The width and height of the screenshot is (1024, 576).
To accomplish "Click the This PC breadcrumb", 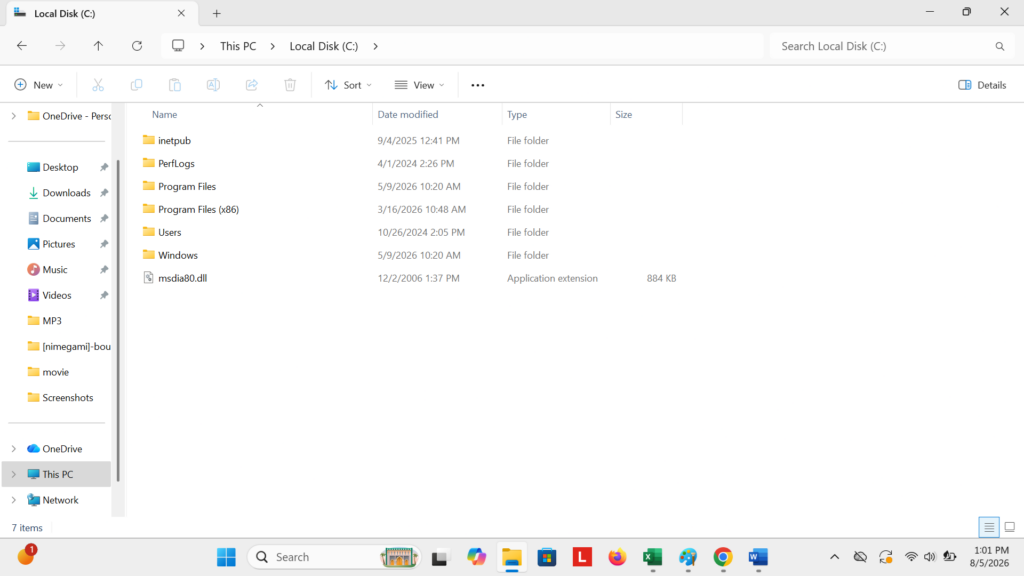I will click(x=238, y=46).
